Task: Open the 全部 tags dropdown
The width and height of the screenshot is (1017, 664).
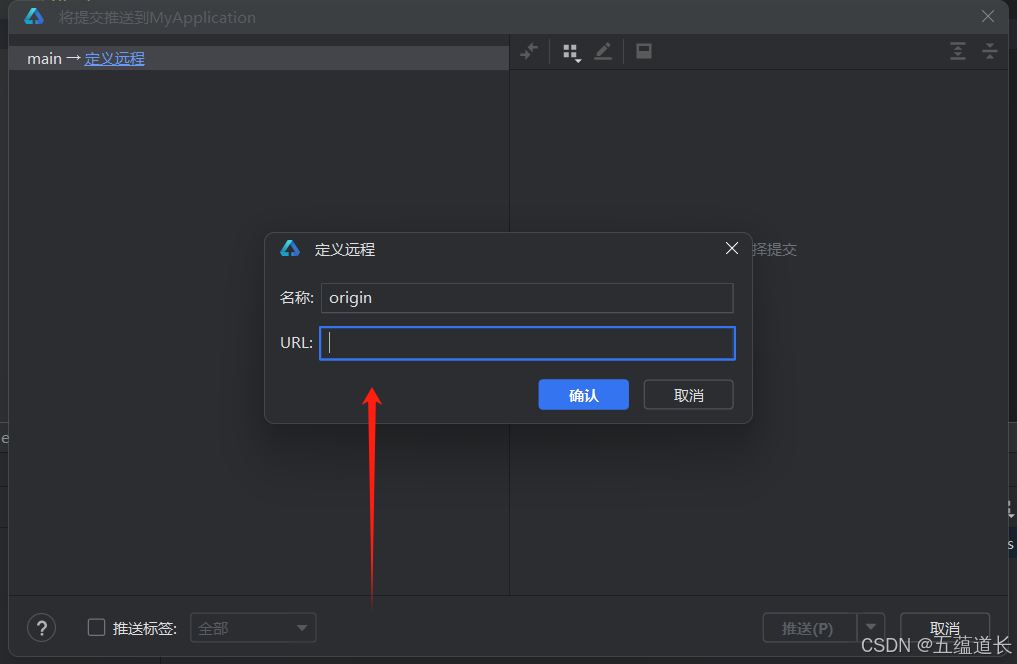Action: point(253,628)
